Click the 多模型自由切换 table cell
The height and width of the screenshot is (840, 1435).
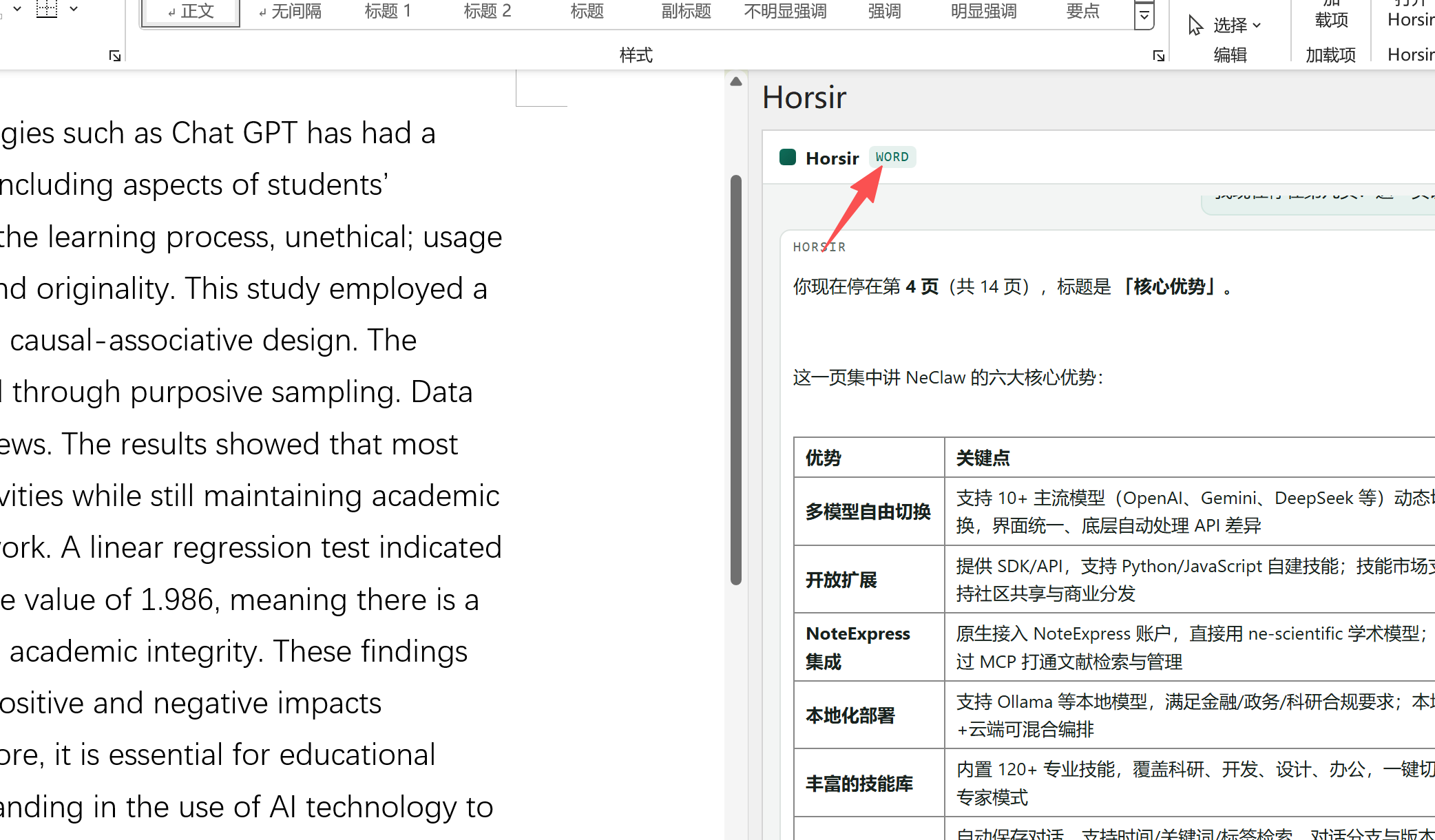[x=868, y=512]
